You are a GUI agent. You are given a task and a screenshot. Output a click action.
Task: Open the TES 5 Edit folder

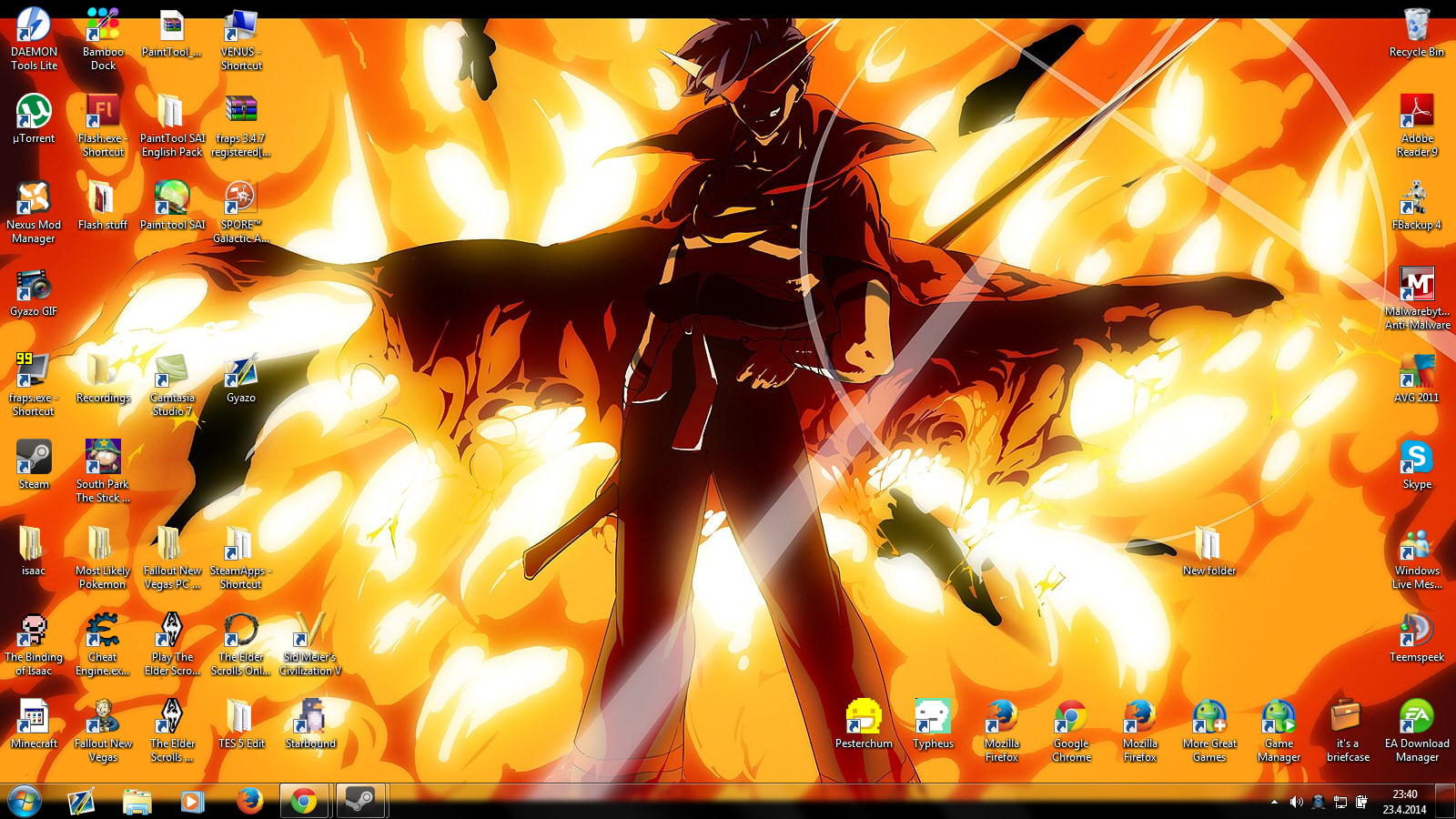241,724
